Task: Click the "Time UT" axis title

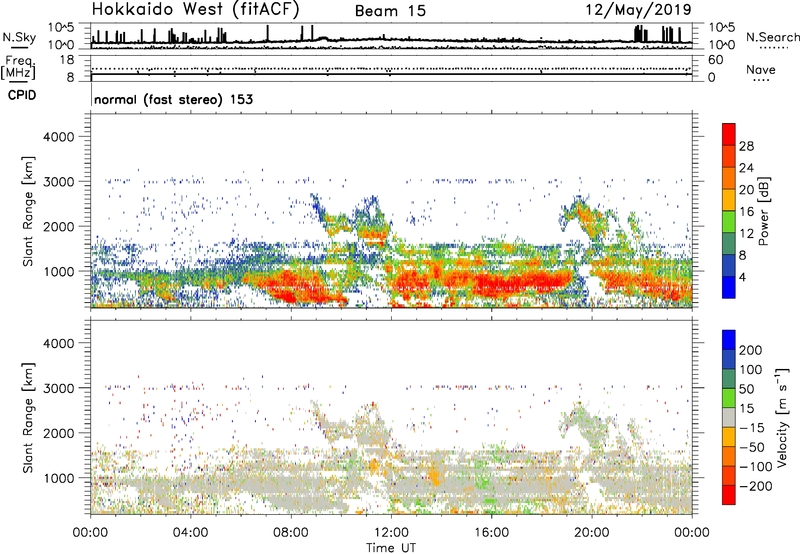Action: tap(391, 547)
